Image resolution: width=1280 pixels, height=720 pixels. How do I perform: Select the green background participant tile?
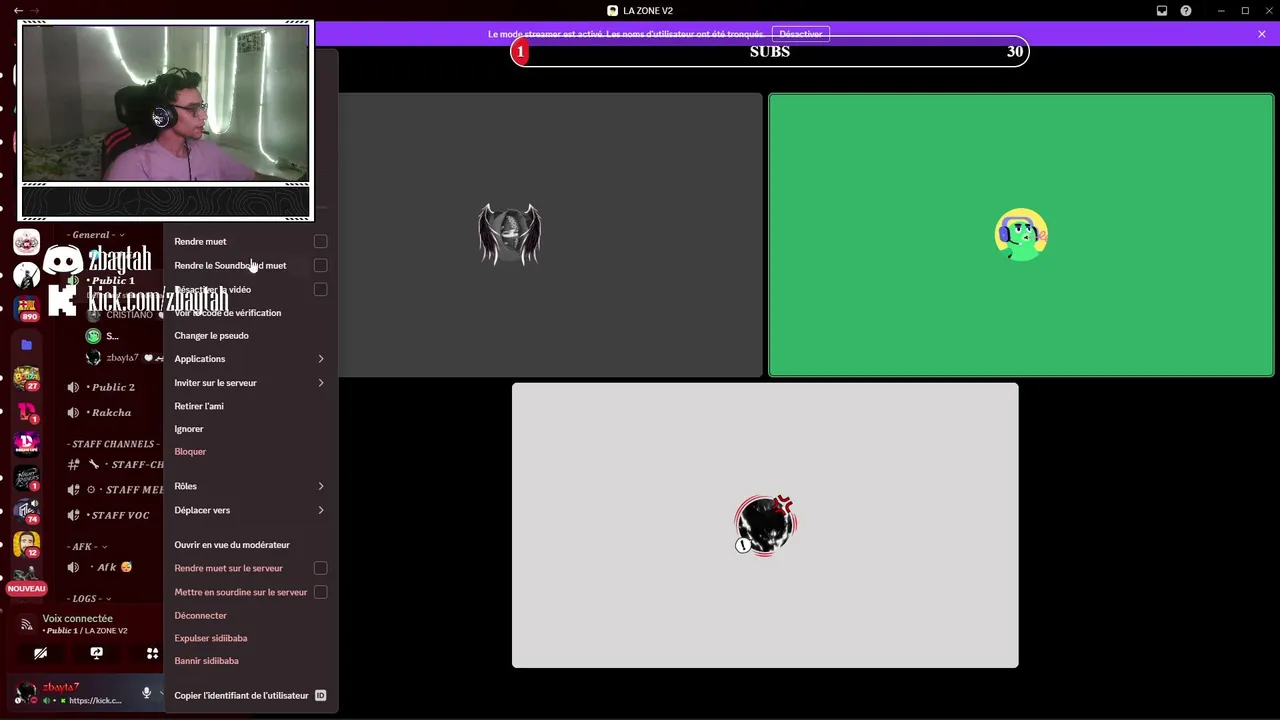pos(1021,235)
